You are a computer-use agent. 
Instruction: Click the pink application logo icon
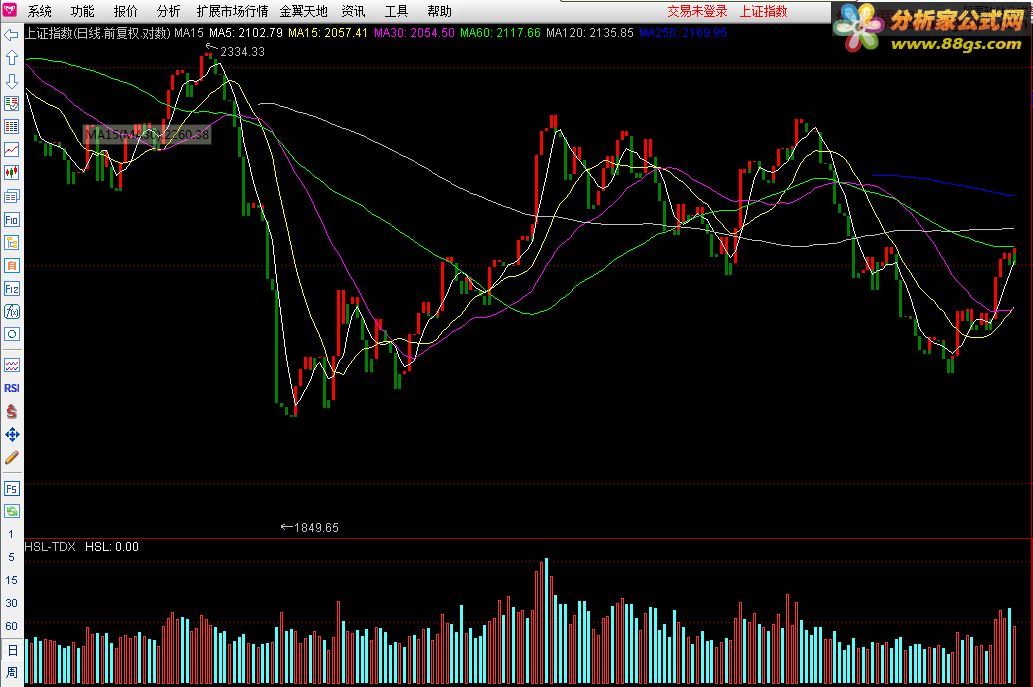10,10
